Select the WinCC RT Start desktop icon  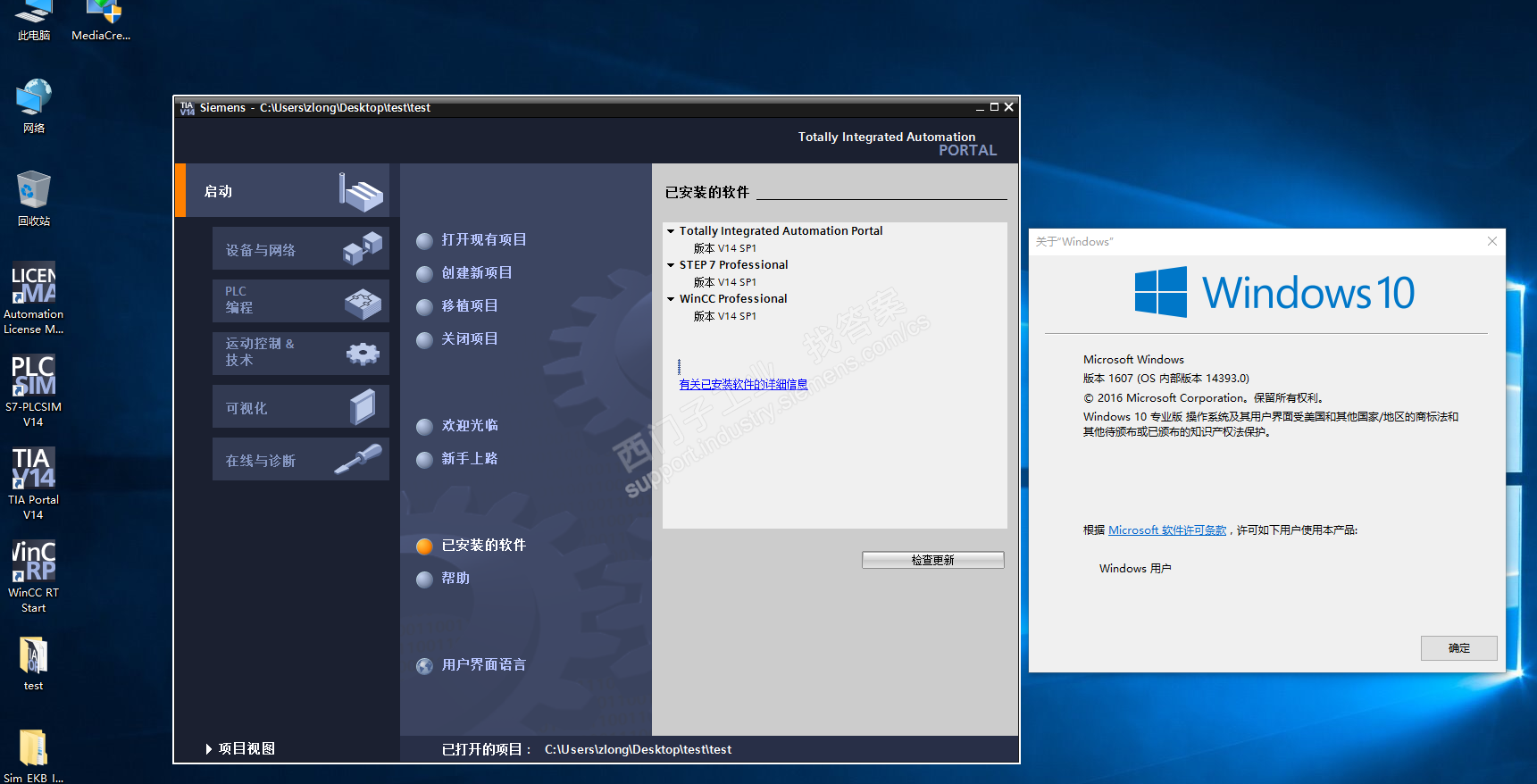point(34,578)
